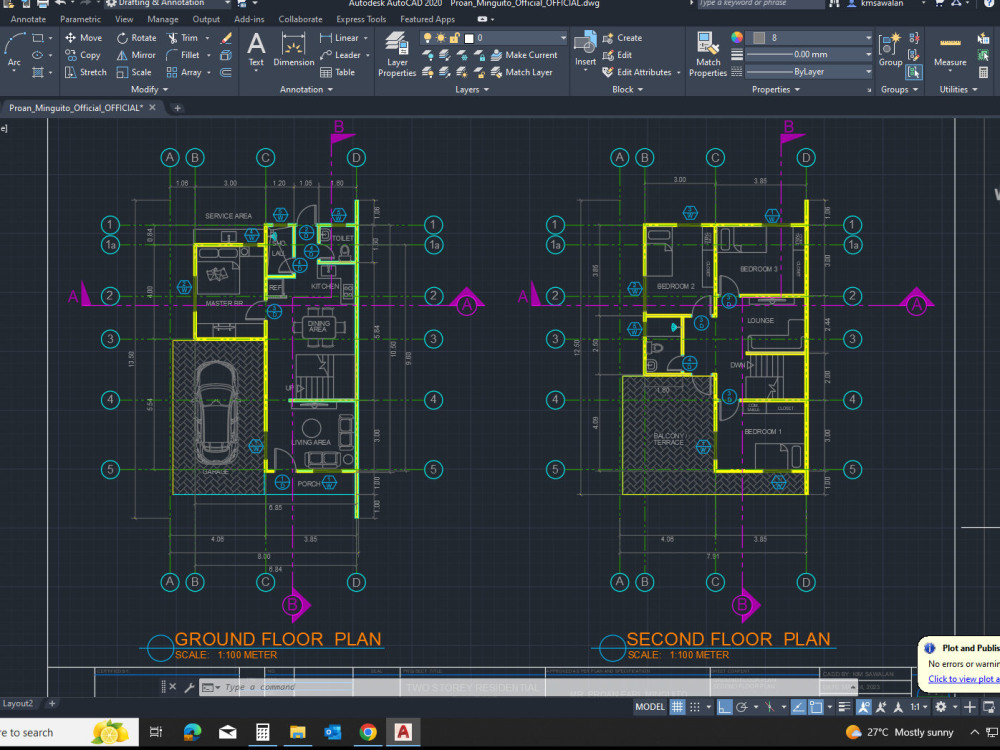Viewport: 1000px width, 750px height.
Task: Open the Mirror tool
Action: pyautogui.click(x=136, y=55)
